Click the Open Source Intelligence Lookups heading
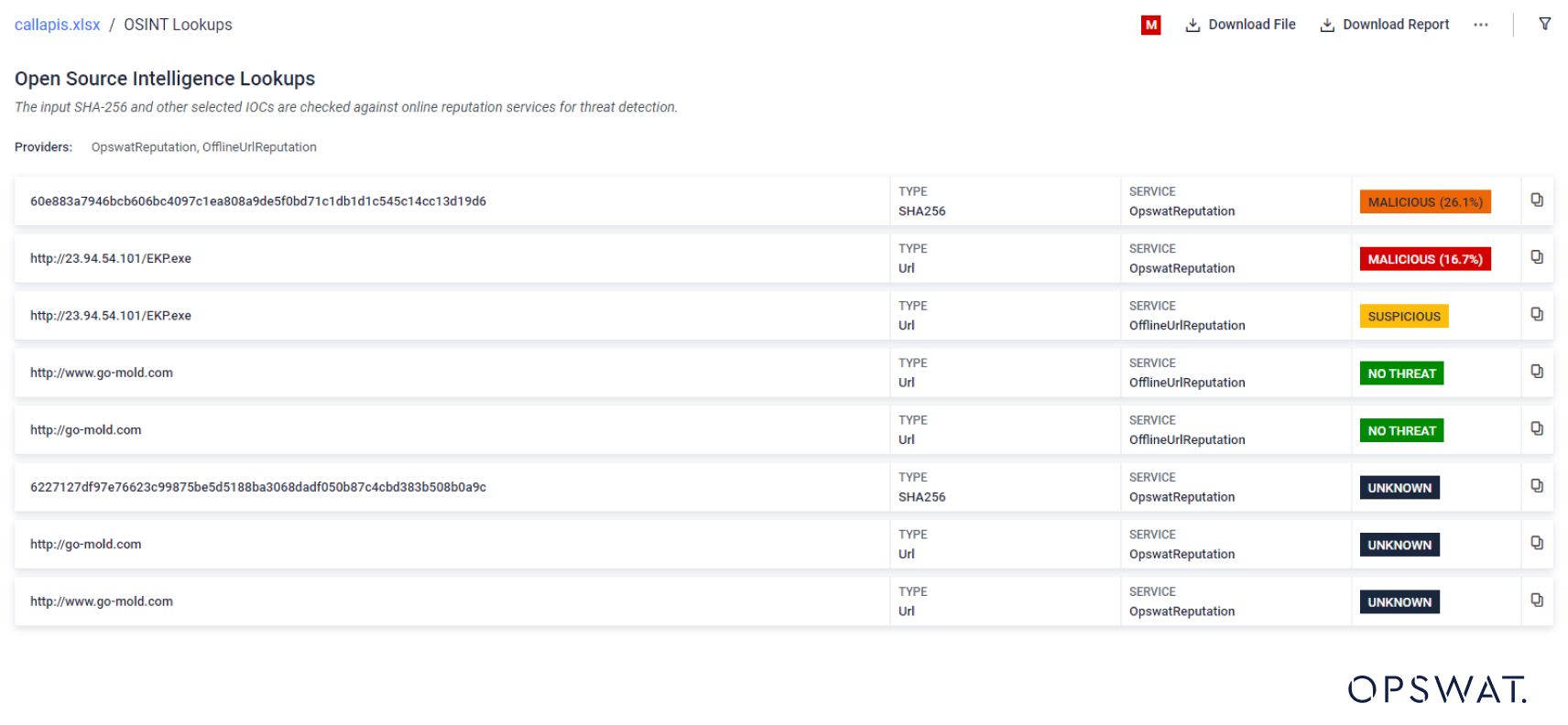The height and width of the screenshot is (725, 1568). [x=165, y=79]
